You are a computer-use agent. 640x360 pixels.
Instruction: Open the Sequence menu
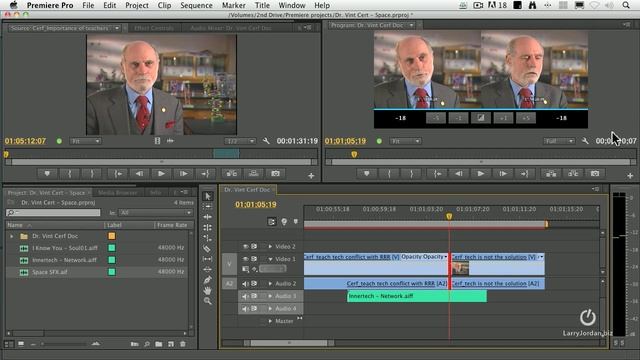(196, 5)
